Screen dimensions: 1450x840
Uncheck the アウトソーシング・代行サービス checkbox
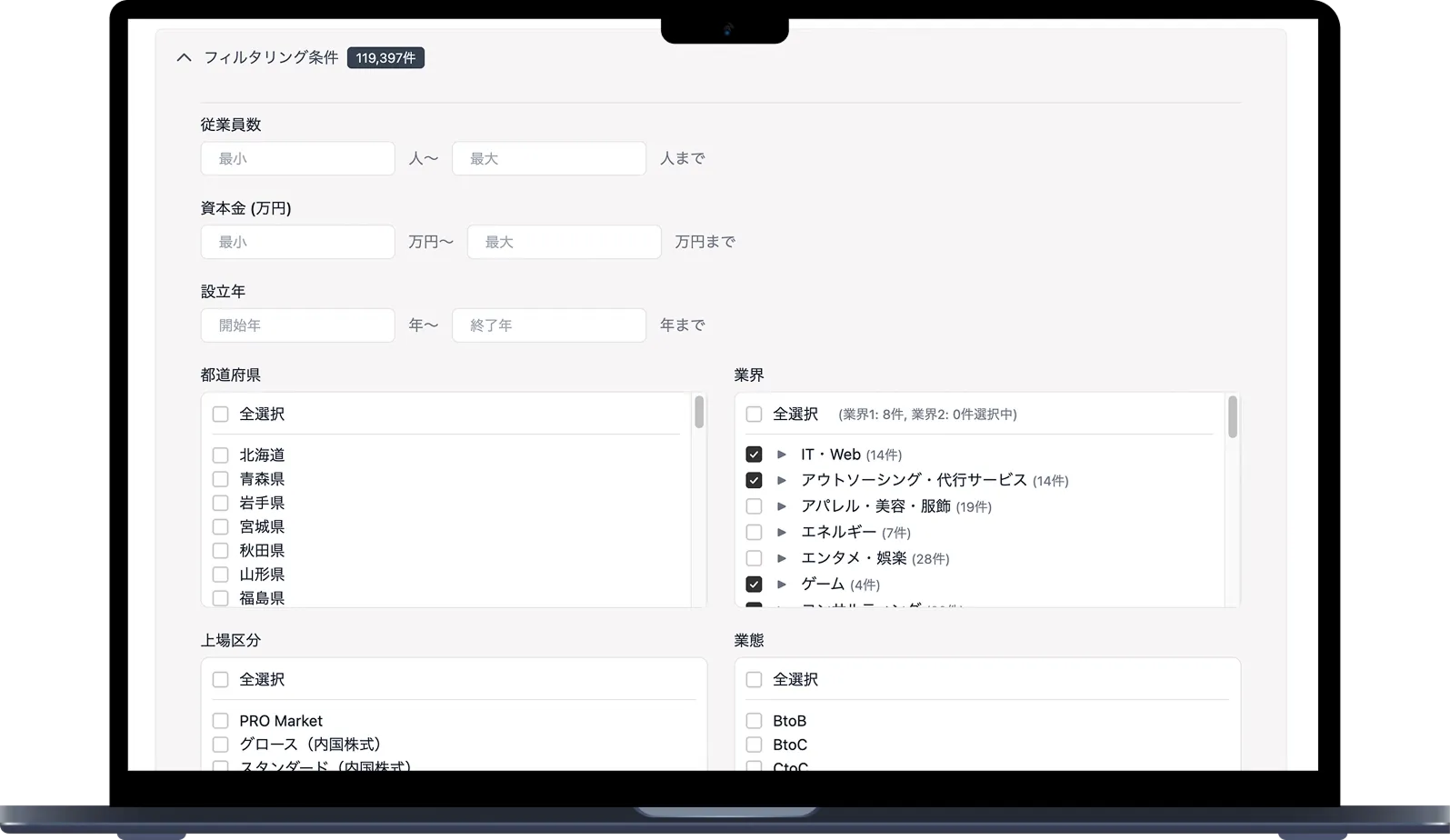pyautogui.click(x=754, y=480)
